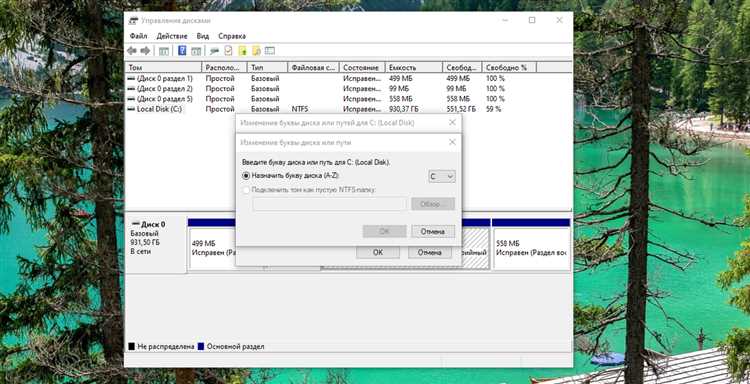
Task: Click '99 МБ' in the Емкость column
Action: [x=399, y=89]
